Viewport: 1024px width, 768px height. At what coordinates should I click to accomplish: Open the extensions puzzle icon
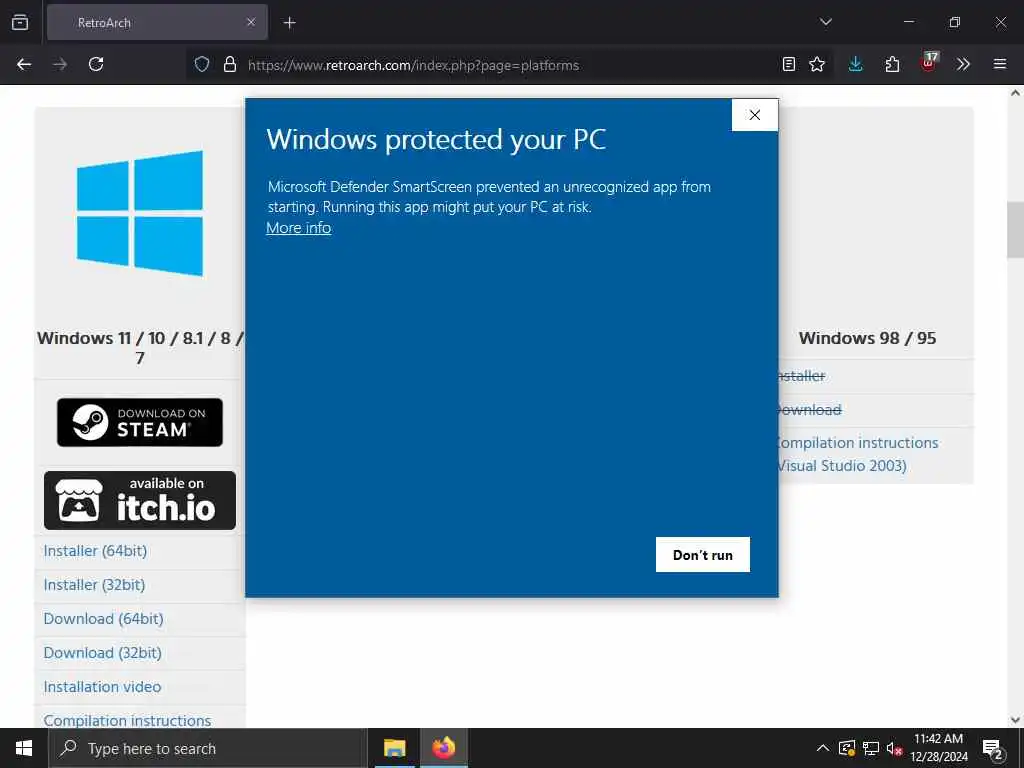pos(892,64)
